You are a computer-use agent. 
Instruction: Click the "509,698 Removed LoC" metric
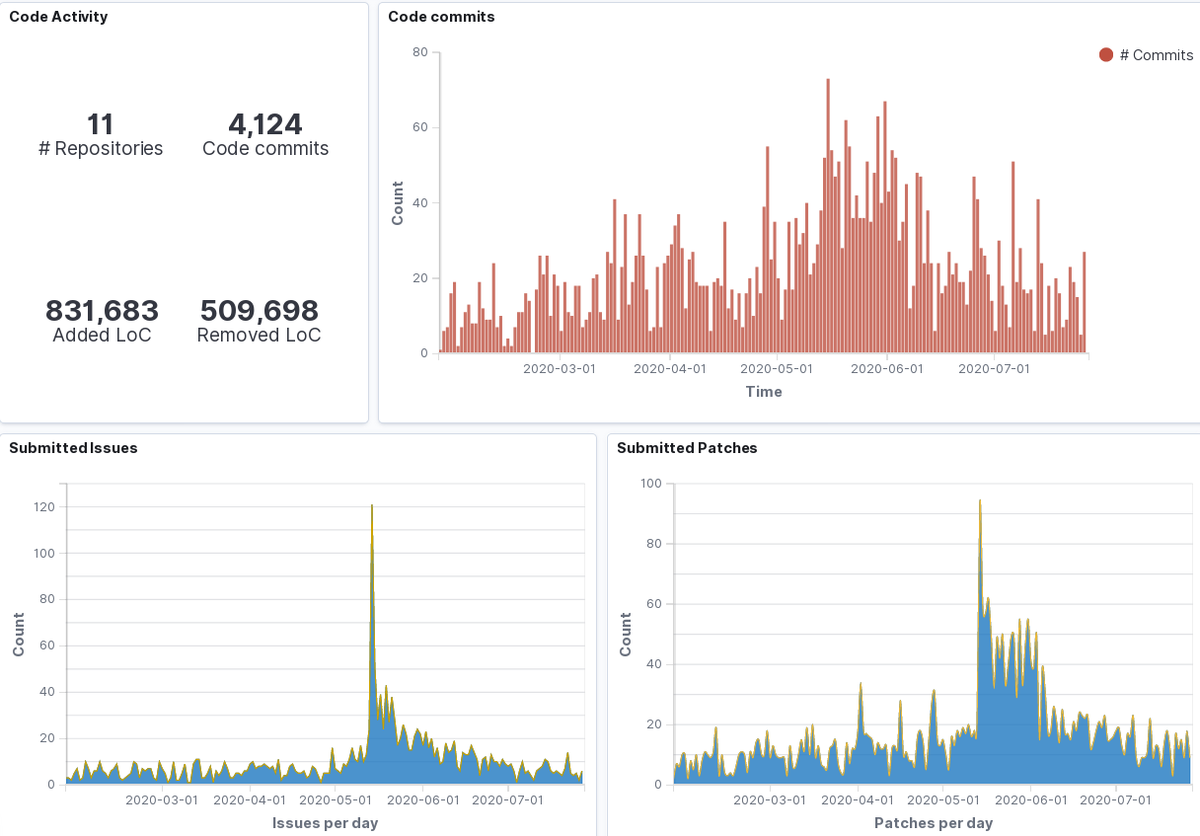pos(259,322)
